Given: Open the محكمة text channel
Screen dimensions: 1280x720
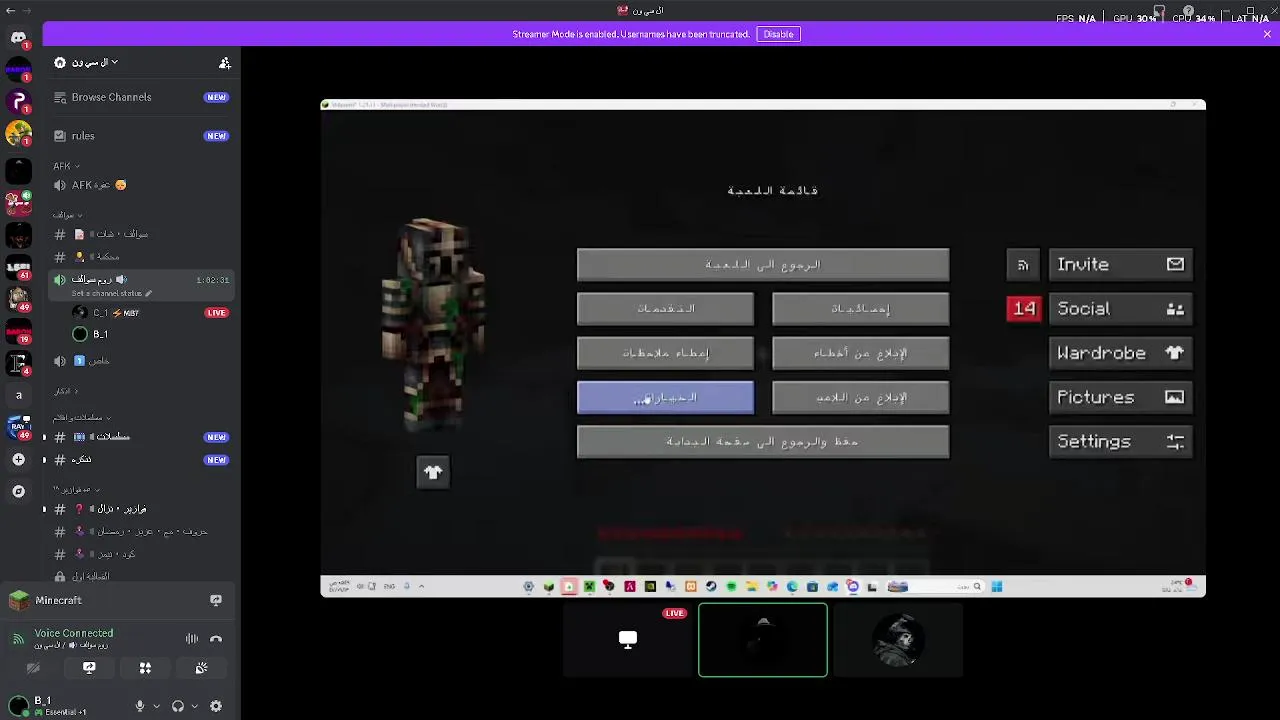Looking at the screenshot, I should [142, 257].
